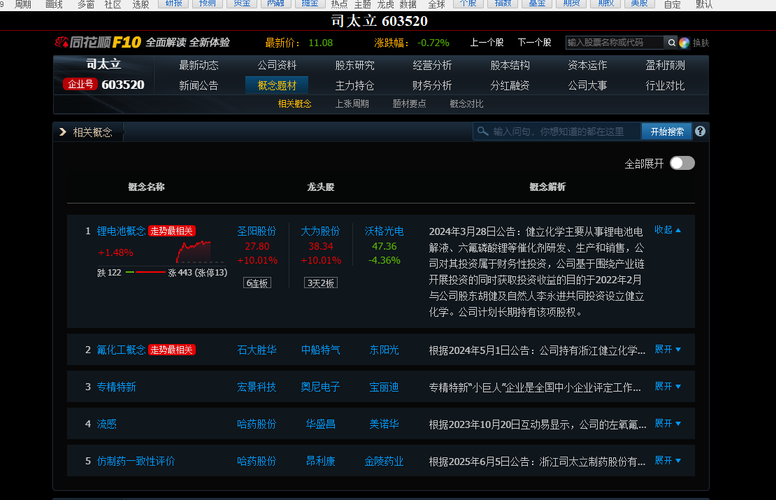This screenshot has width=776, height=500.
Task: Expand the 专精特新 row
Action: pyautogui.click(x=668, y=387)
